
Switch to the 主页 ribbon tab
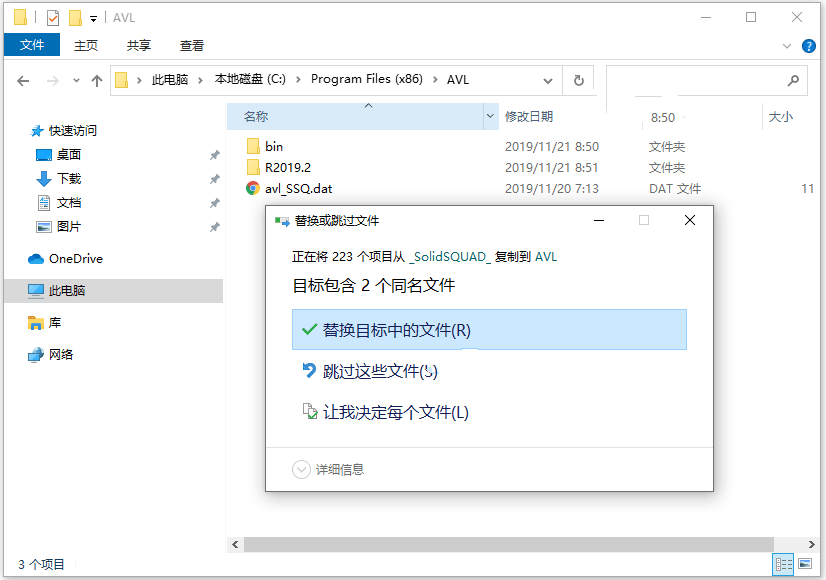point(86,46)
